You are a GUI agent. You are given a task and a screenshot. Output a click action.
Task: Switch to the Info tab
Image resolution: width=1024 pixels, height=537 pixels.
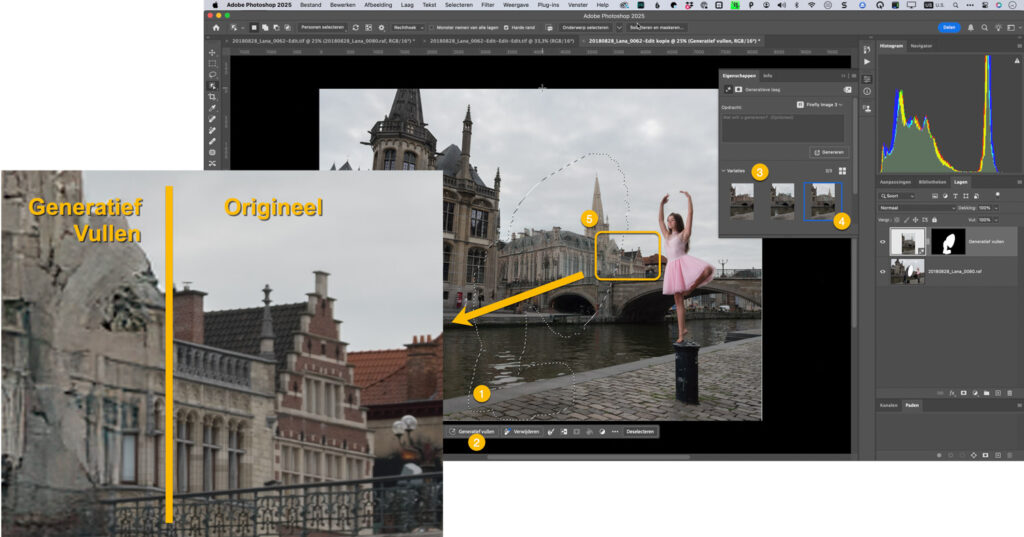coord(768,76)
